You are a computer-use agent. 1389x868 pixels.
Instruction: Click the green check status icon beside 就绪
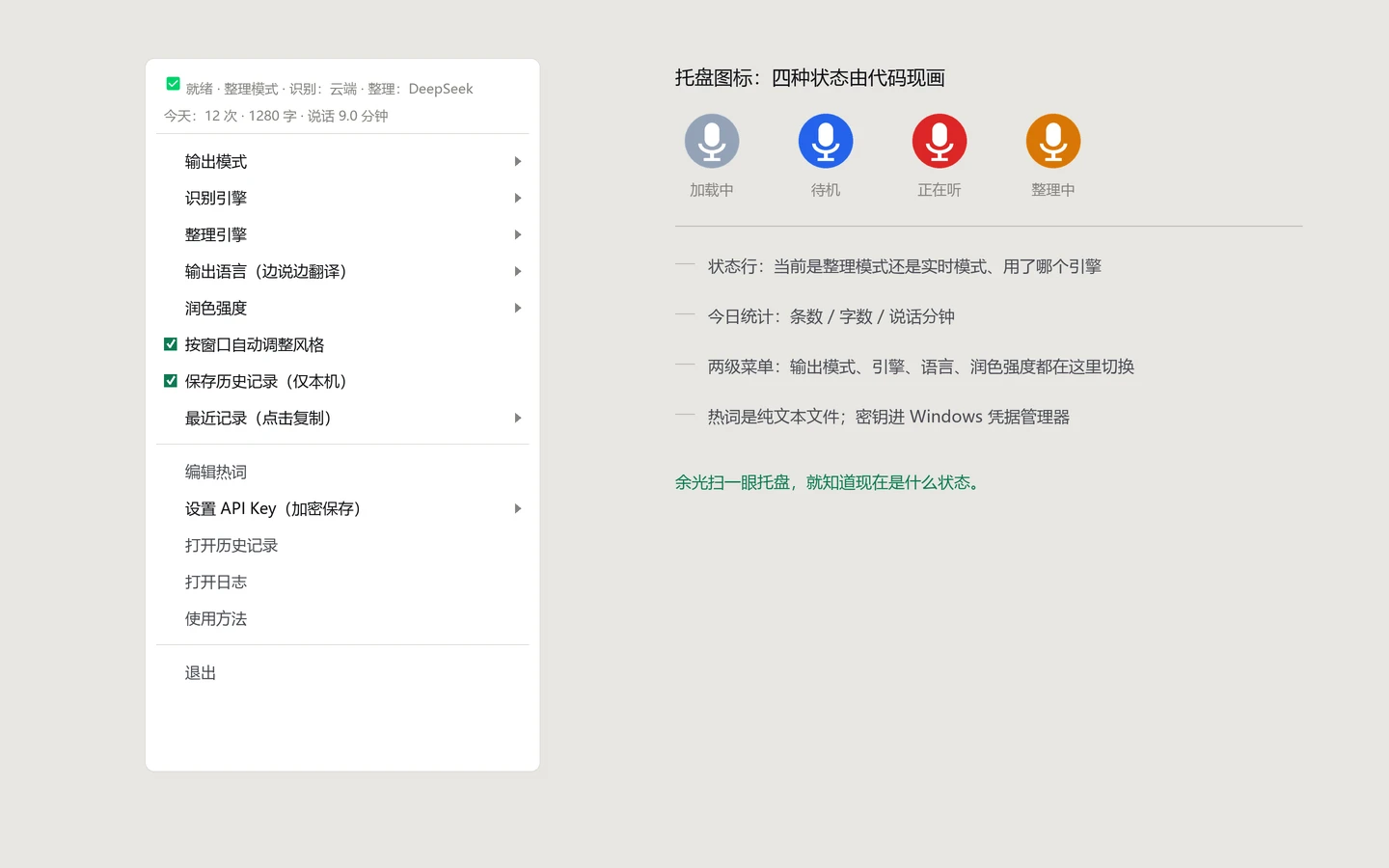coord(173,84)
